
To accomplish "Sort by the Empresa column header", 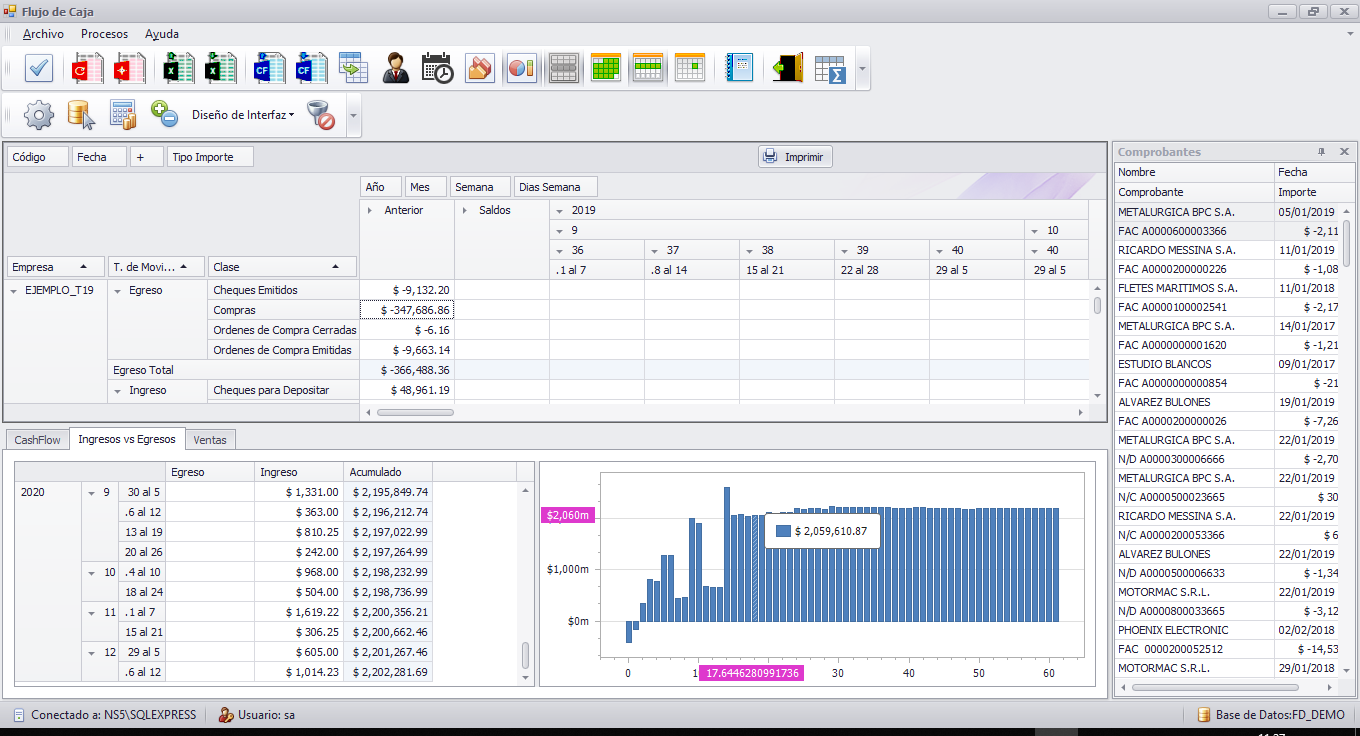I will 55,267.
